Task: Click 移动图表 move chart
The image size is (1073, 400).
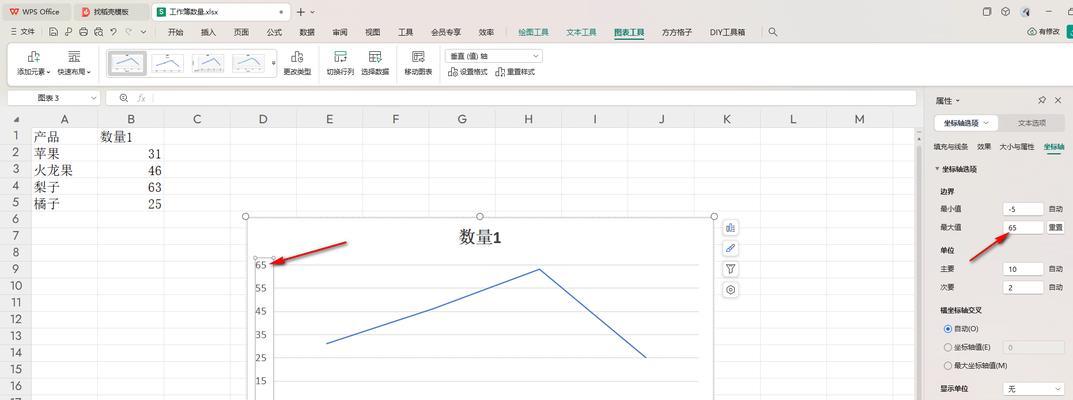Action: click(x=418, y=63)
